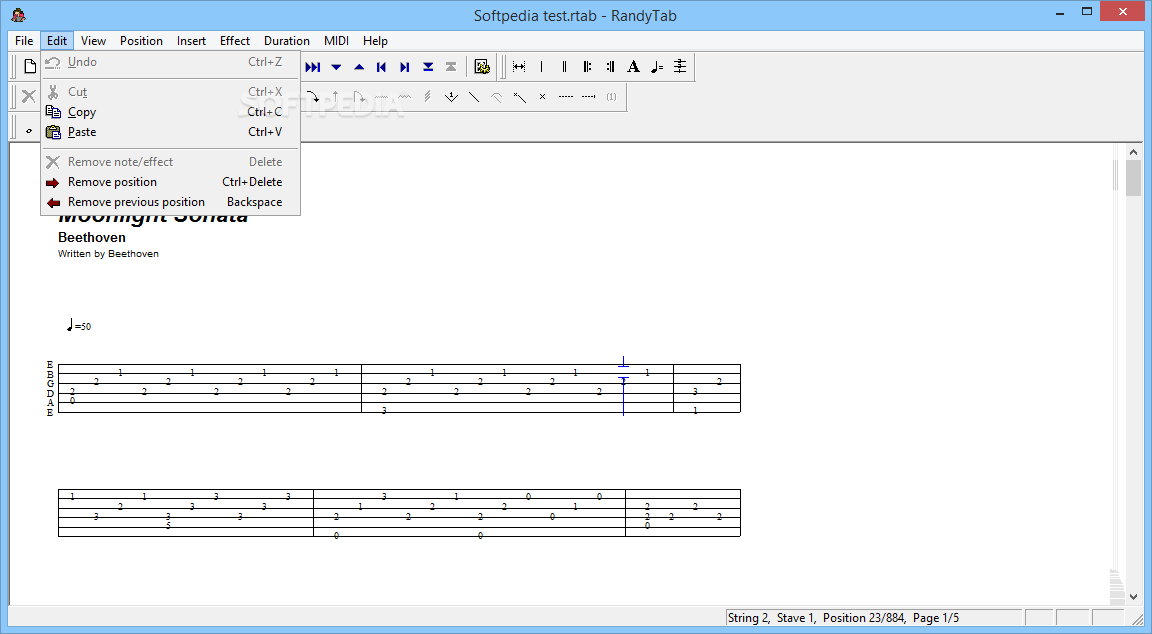Click the first dashed line effect icon
Image resolution: width=1152 pixels, height=634 pixels.
[565, 96]
